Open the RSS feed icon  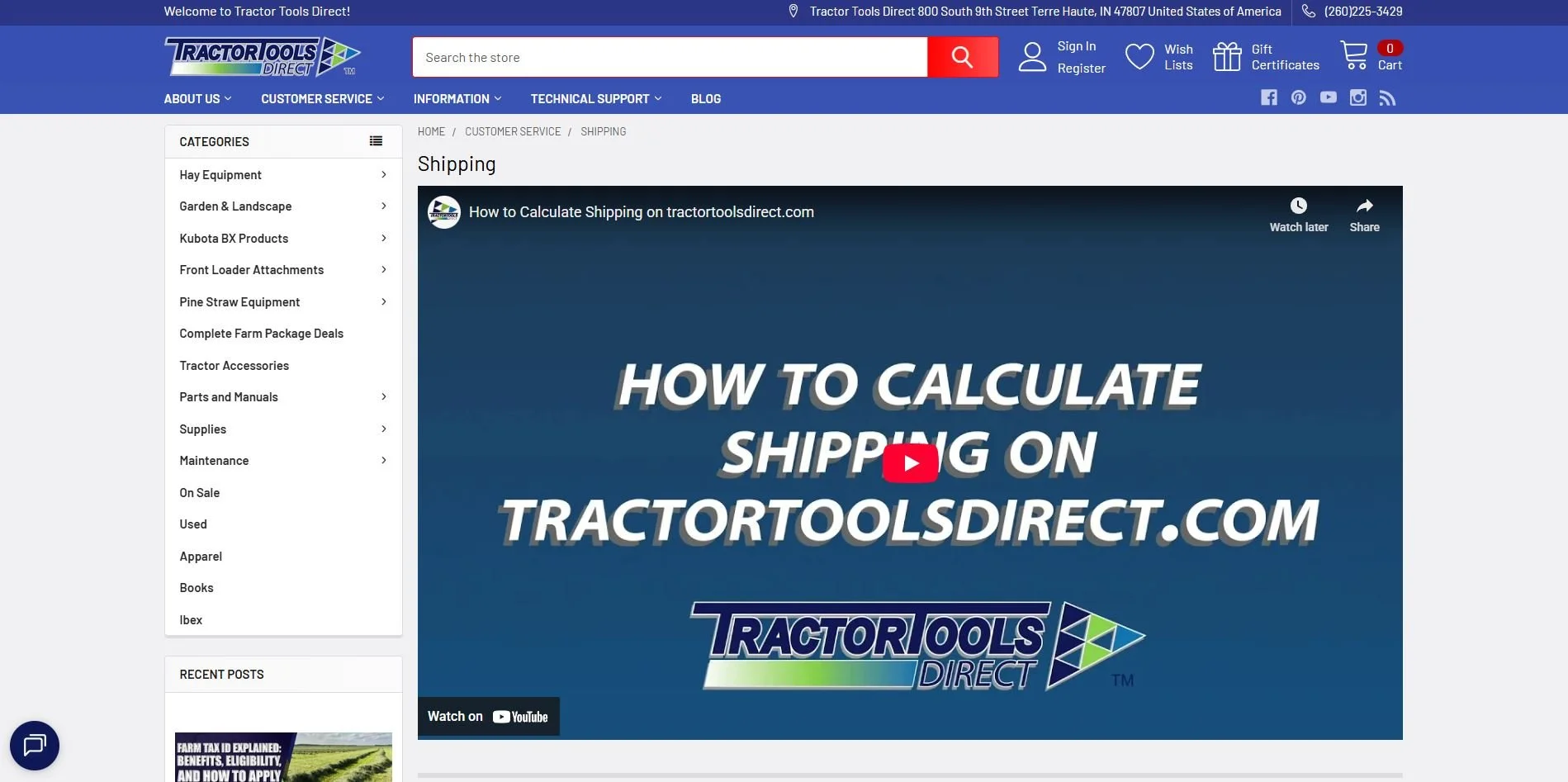coord(1388,98)
